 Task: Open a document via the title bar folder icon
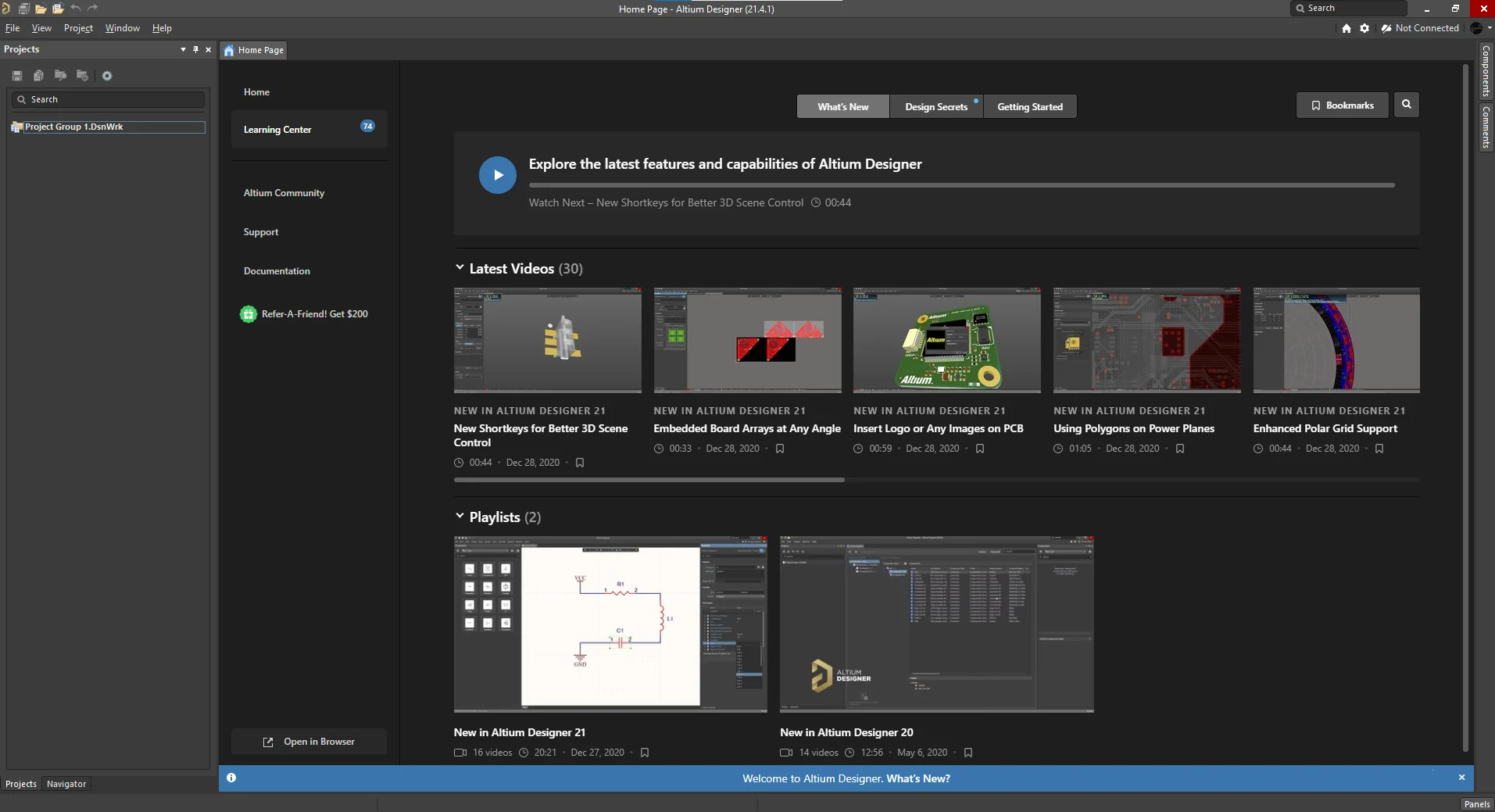tap(41, 9)
